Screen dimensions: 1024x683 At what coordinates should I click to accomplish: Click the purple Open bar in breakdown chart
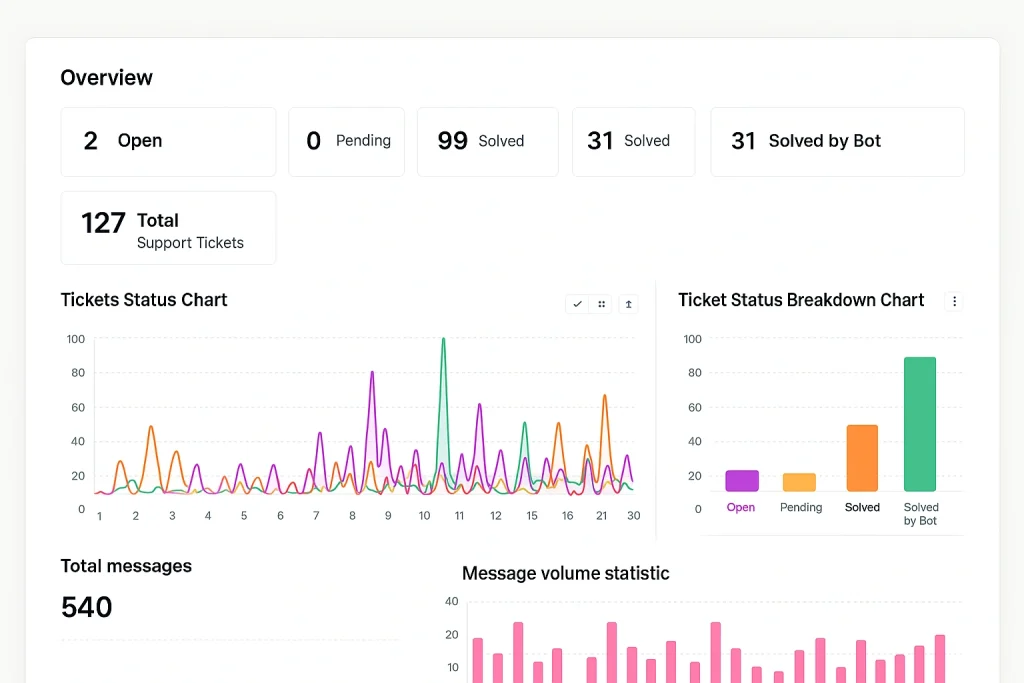click(x=742, y=481)
